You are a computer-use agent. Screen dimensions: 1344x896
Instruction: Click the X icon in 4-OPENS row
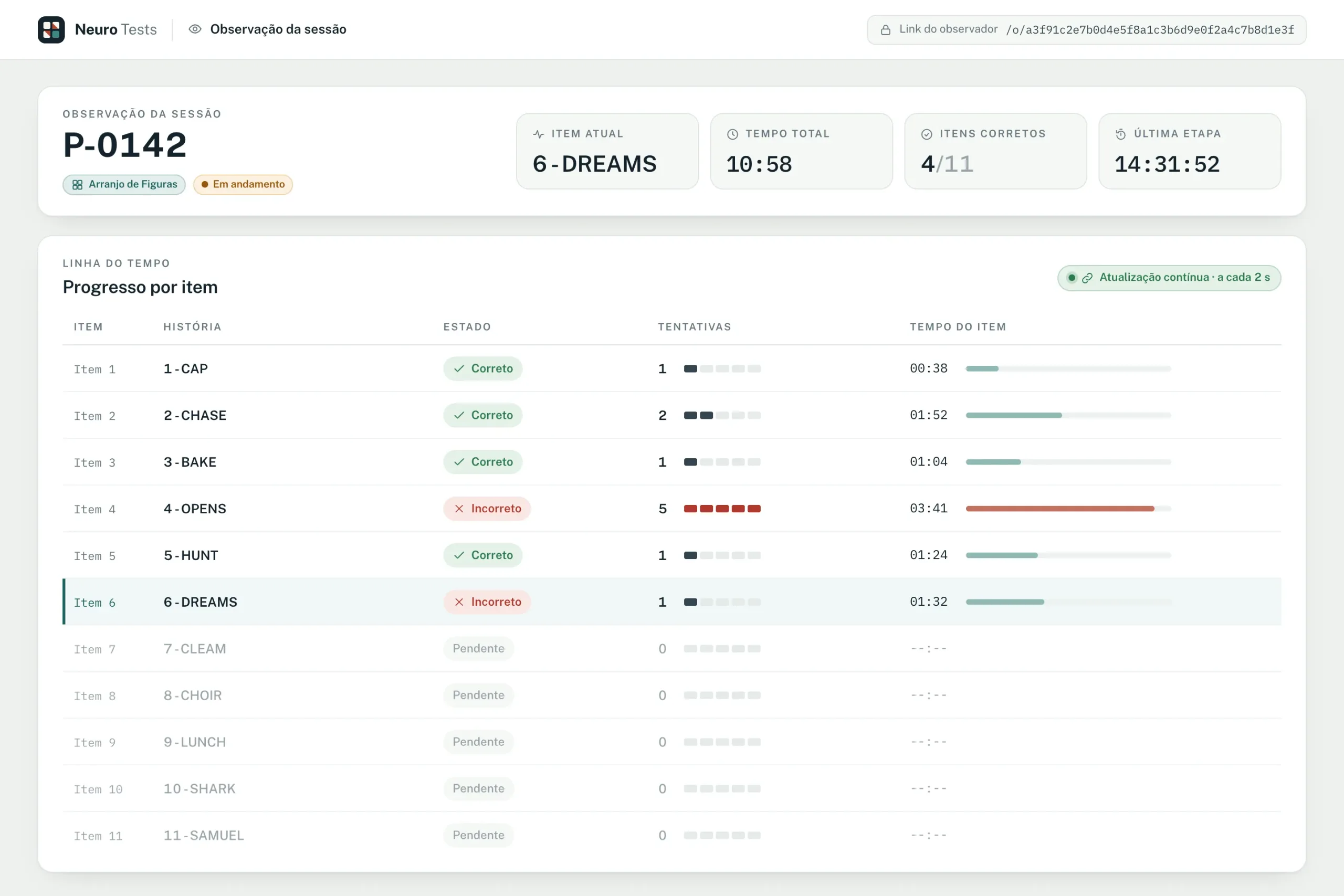[x=459, y=509]
